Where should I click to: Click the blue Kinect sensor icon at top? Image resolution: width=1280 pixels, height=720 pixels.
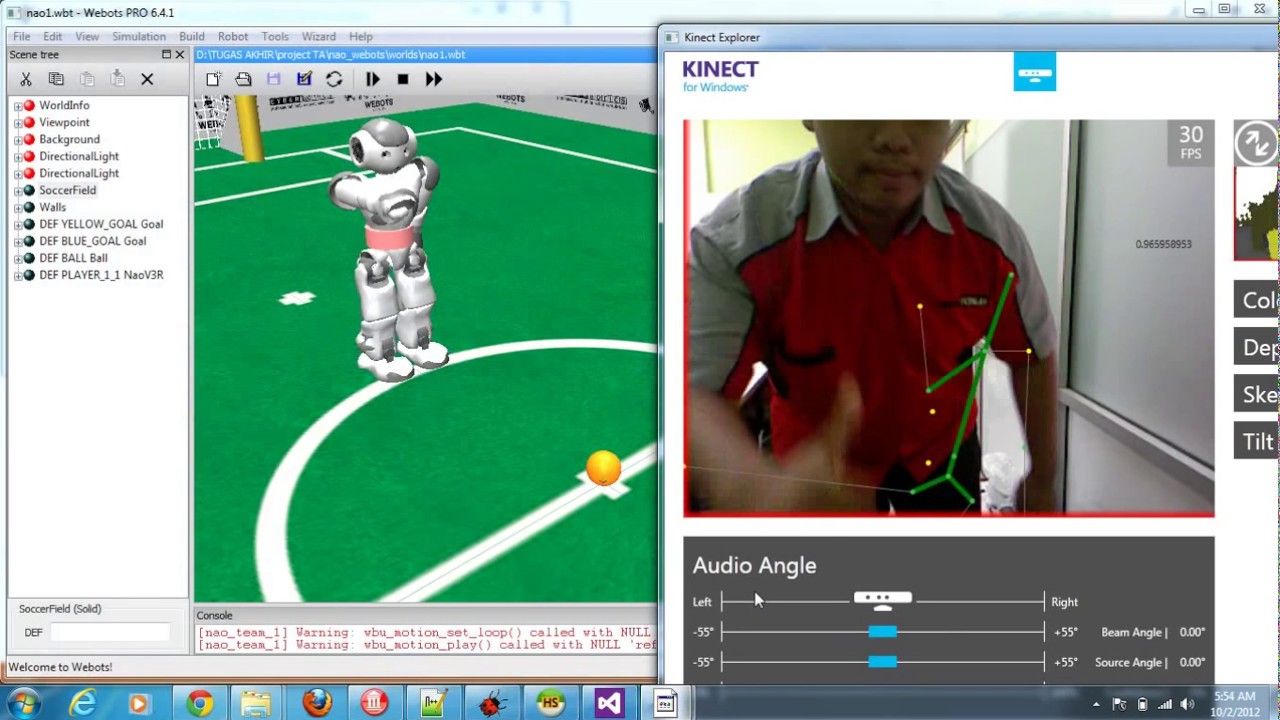(1034, 73)
